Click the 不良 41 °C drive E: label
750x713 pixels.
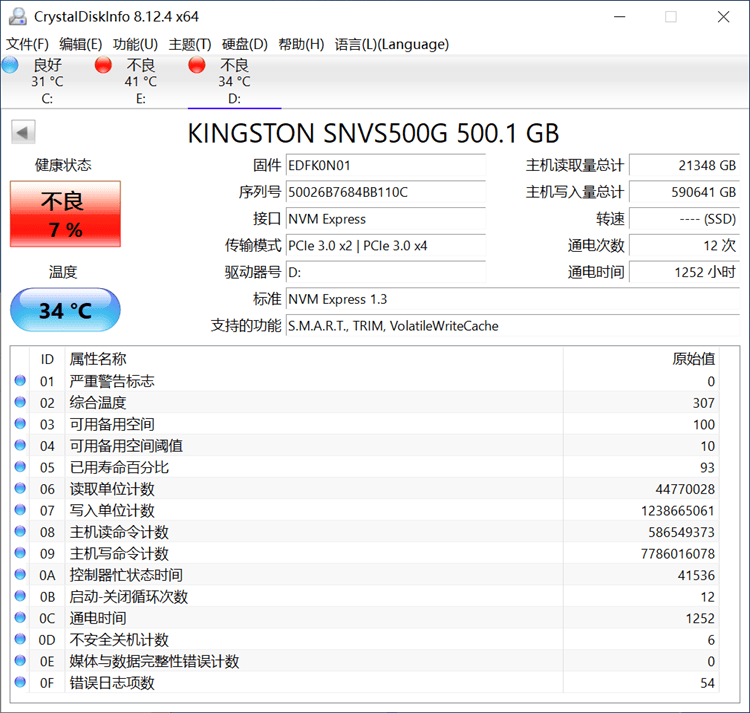[141, 81]
